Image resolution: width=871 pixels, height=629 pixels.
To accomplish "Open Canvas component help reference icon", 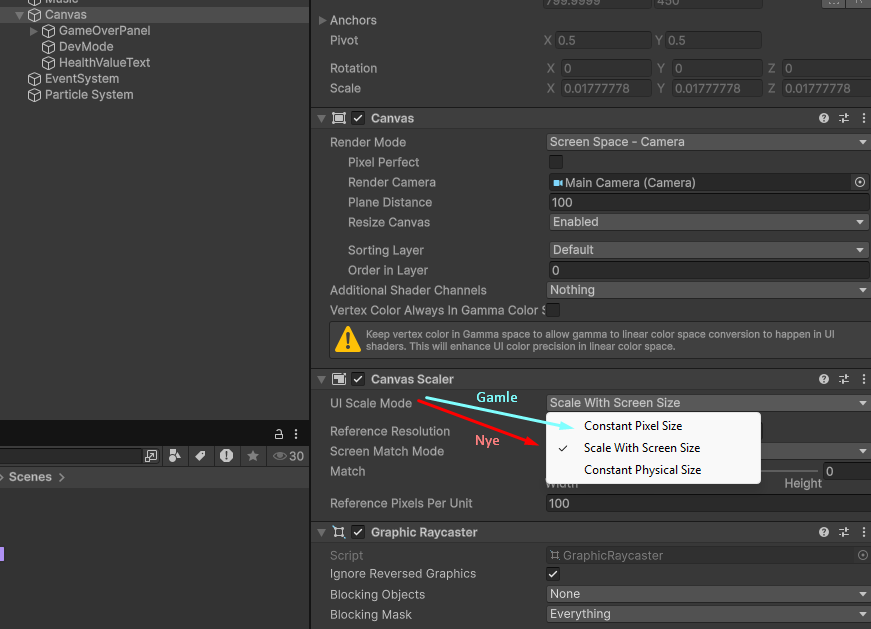I will [x=824, y=118].
